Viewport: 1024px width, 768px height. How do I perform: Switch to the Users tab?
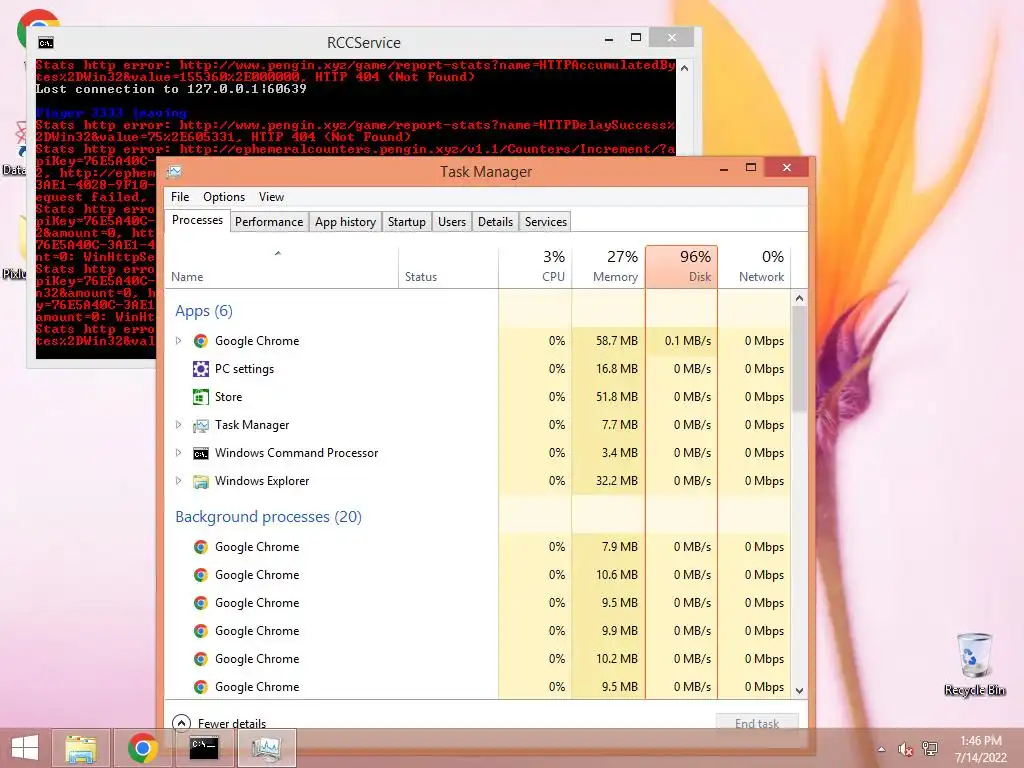(452, 222)
